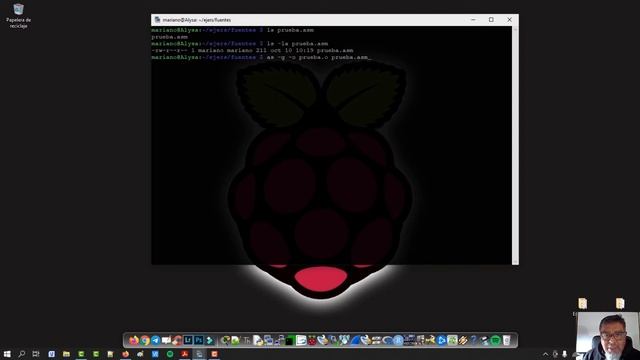This screenshot has height=360, width=640.
Task: Open Papelera de reciclaje desktop icon
Action: (18, 16)
